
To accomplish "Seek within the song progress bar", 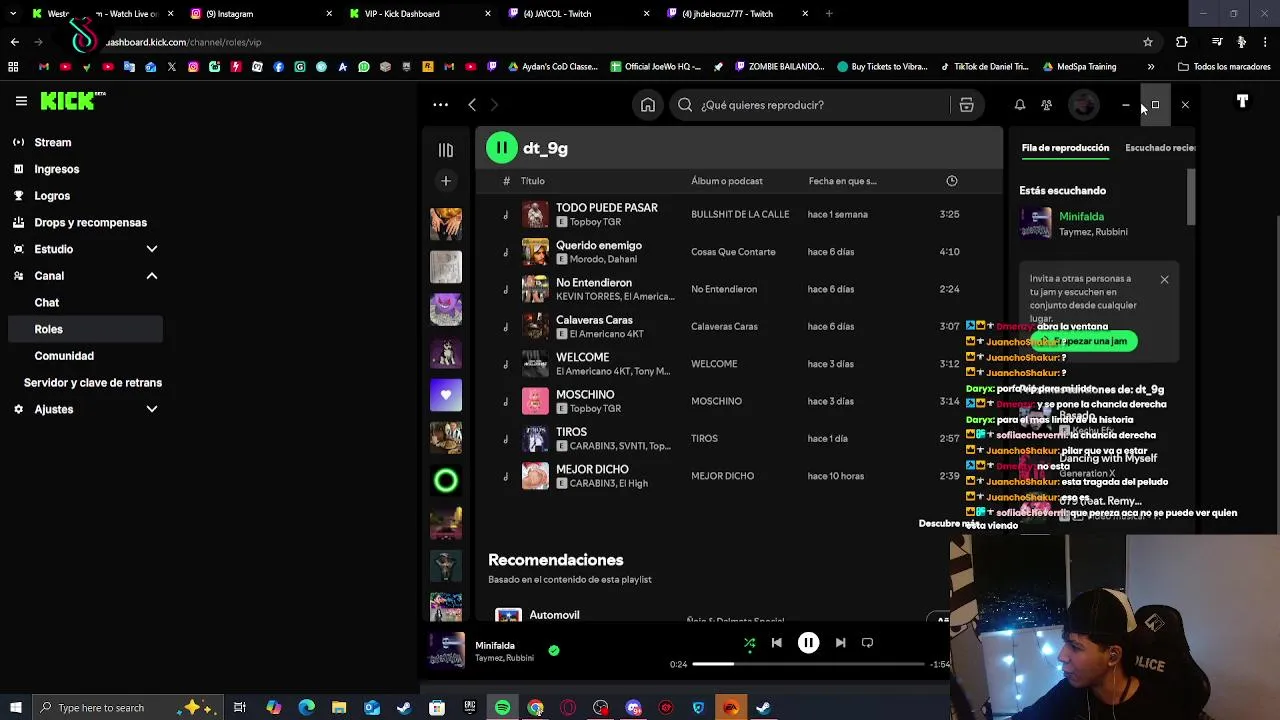I will click(808, 664).
